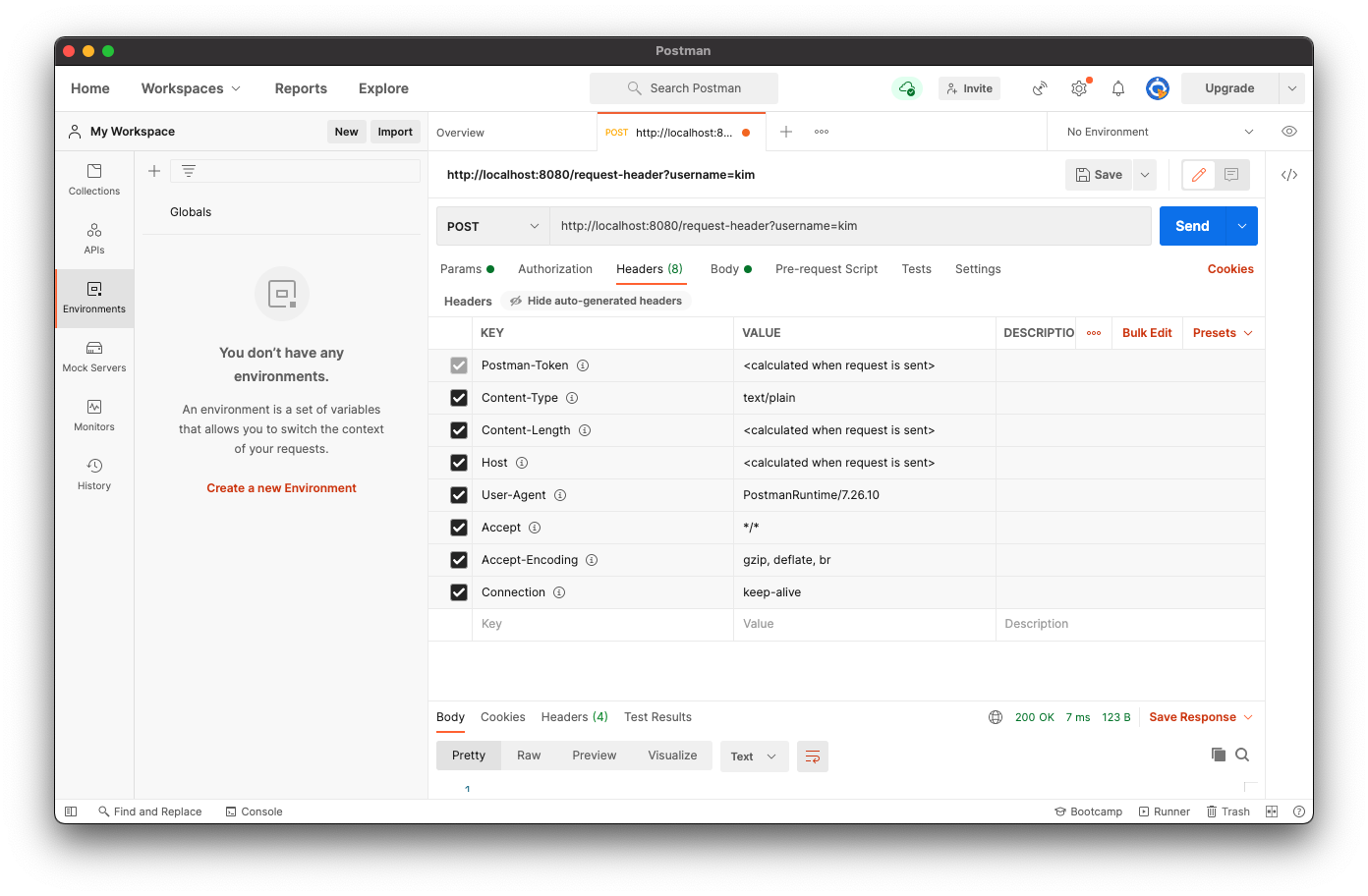1368x896 pixels.
Task: Click the comments icon beside the pencil
Action: [x=1231, y=175]
